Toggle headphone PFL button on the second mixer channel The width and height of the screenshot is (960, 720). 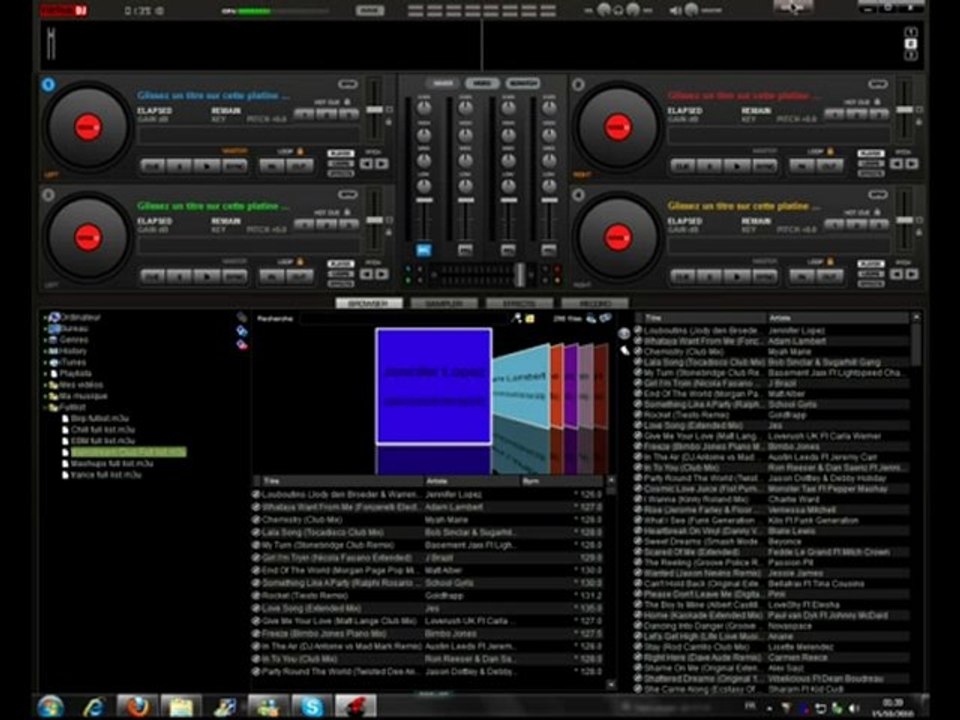click(x=465, y=250)
